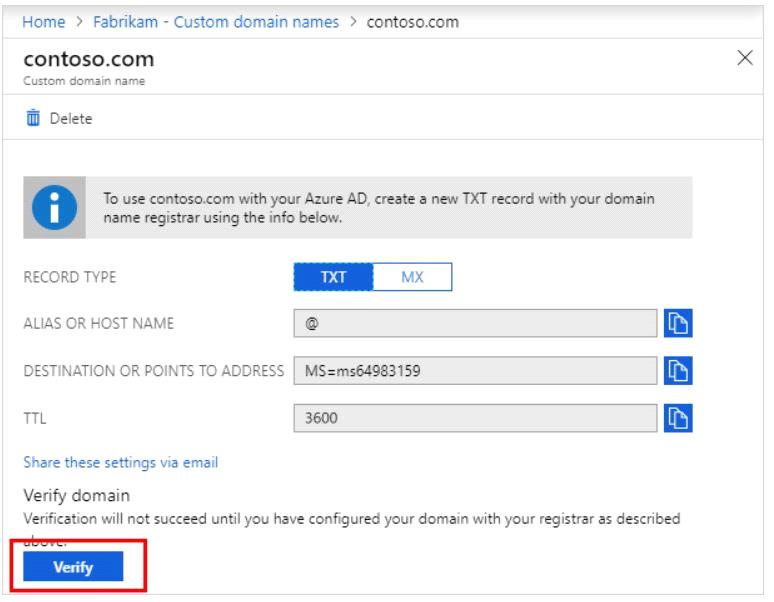This screenshot has height=602, width=774.
Task: Copy the alias or host name value
Action: tap(679, 323)
